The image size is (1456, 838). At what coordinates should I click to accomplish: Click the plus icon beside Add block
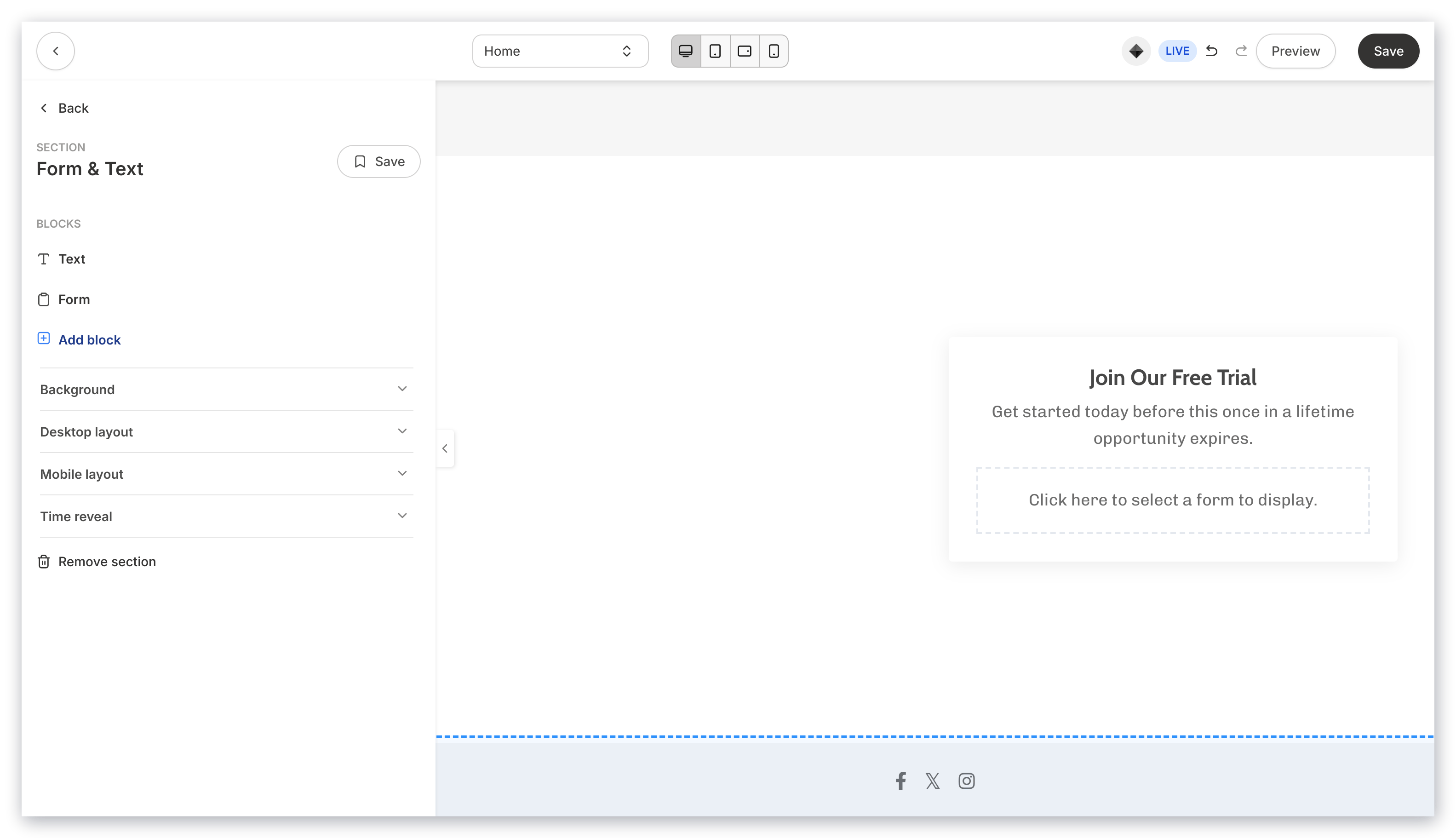tap(44, 339)
